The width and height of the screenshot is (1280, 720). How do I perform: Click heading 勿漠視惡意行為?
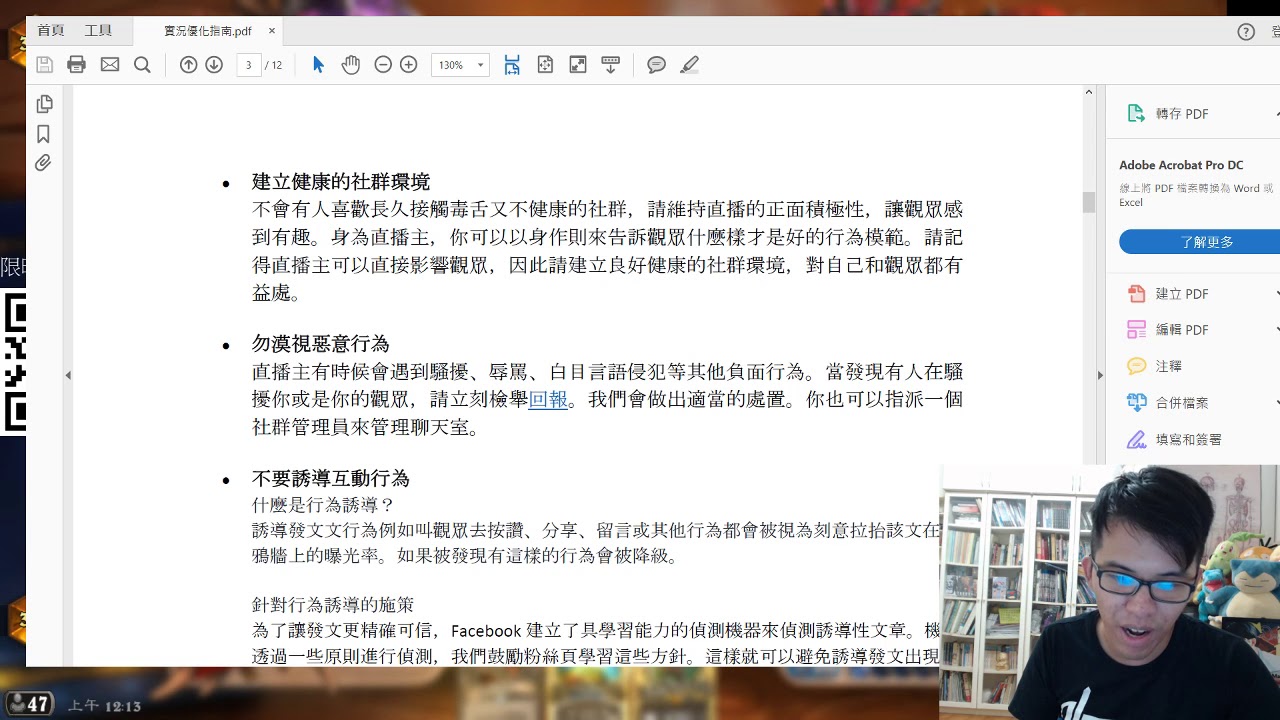pos(320,344)
